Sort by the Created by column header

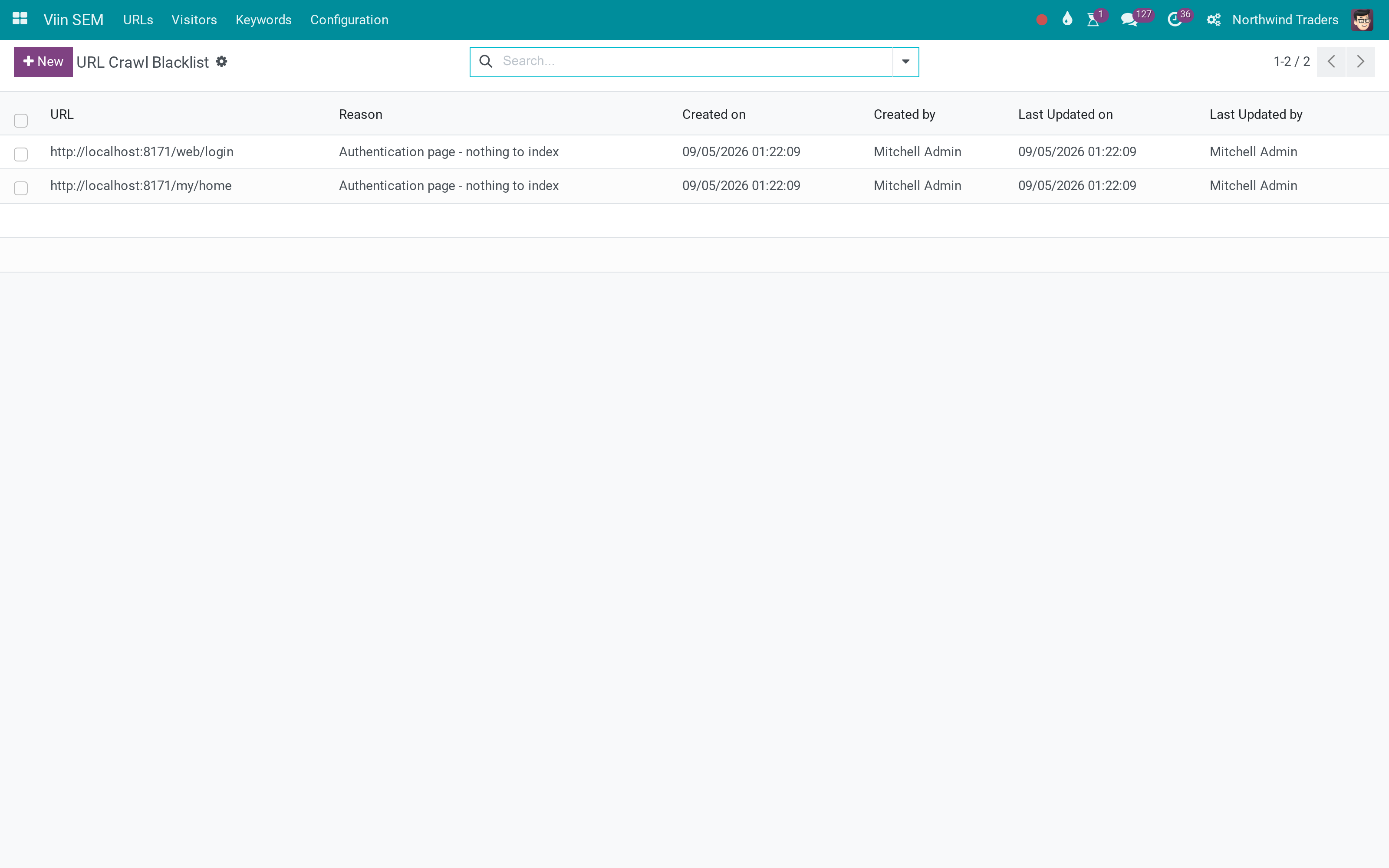coord(904,114)
